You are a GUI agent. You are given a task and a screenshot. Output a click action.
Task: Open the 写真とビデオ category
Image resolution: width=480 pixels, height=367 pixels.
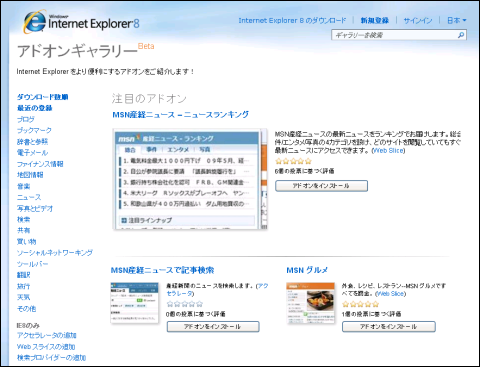tap(35, 208)
